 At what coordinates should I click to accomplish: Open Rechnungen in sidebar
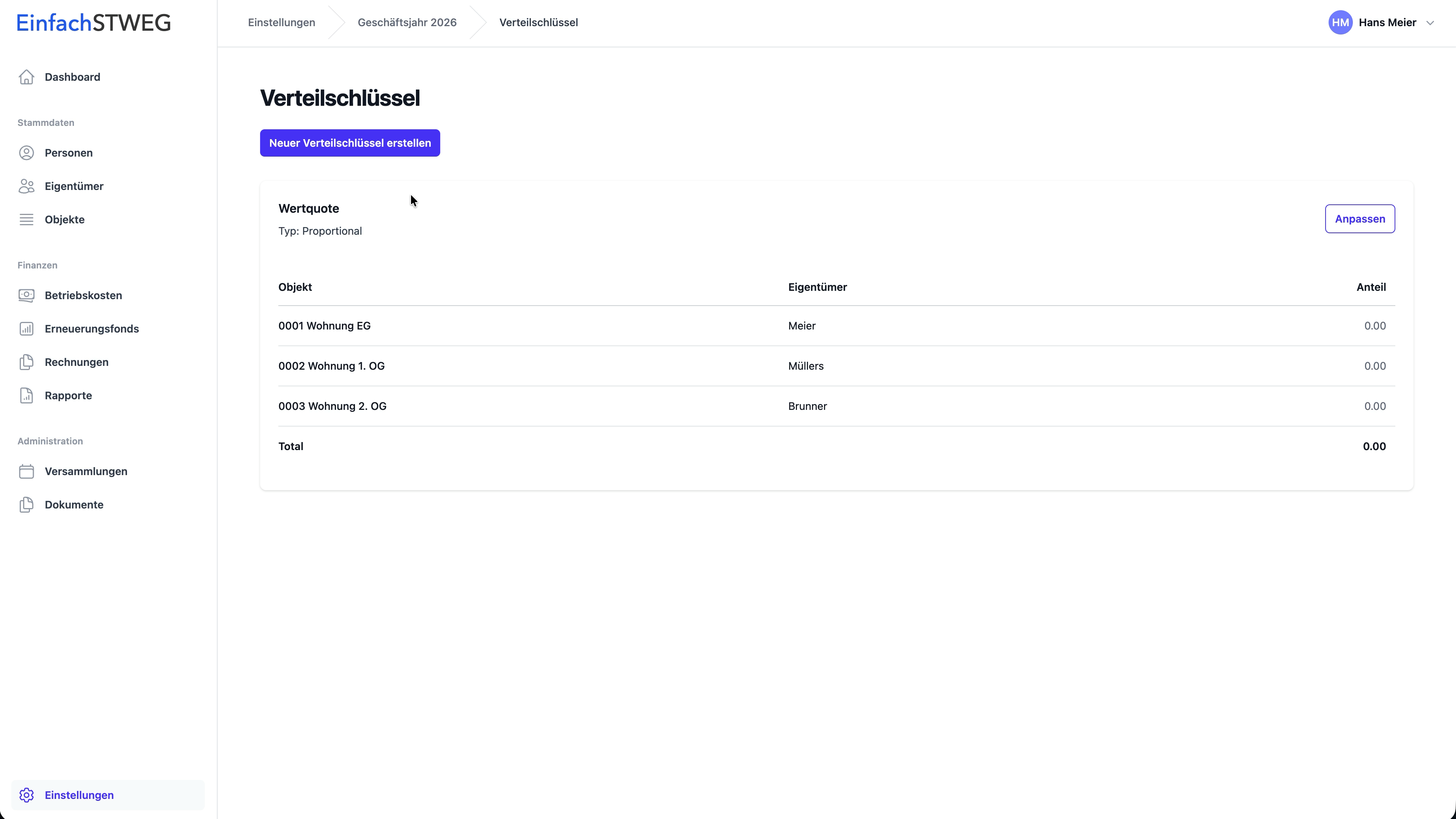tap(76, 362)
